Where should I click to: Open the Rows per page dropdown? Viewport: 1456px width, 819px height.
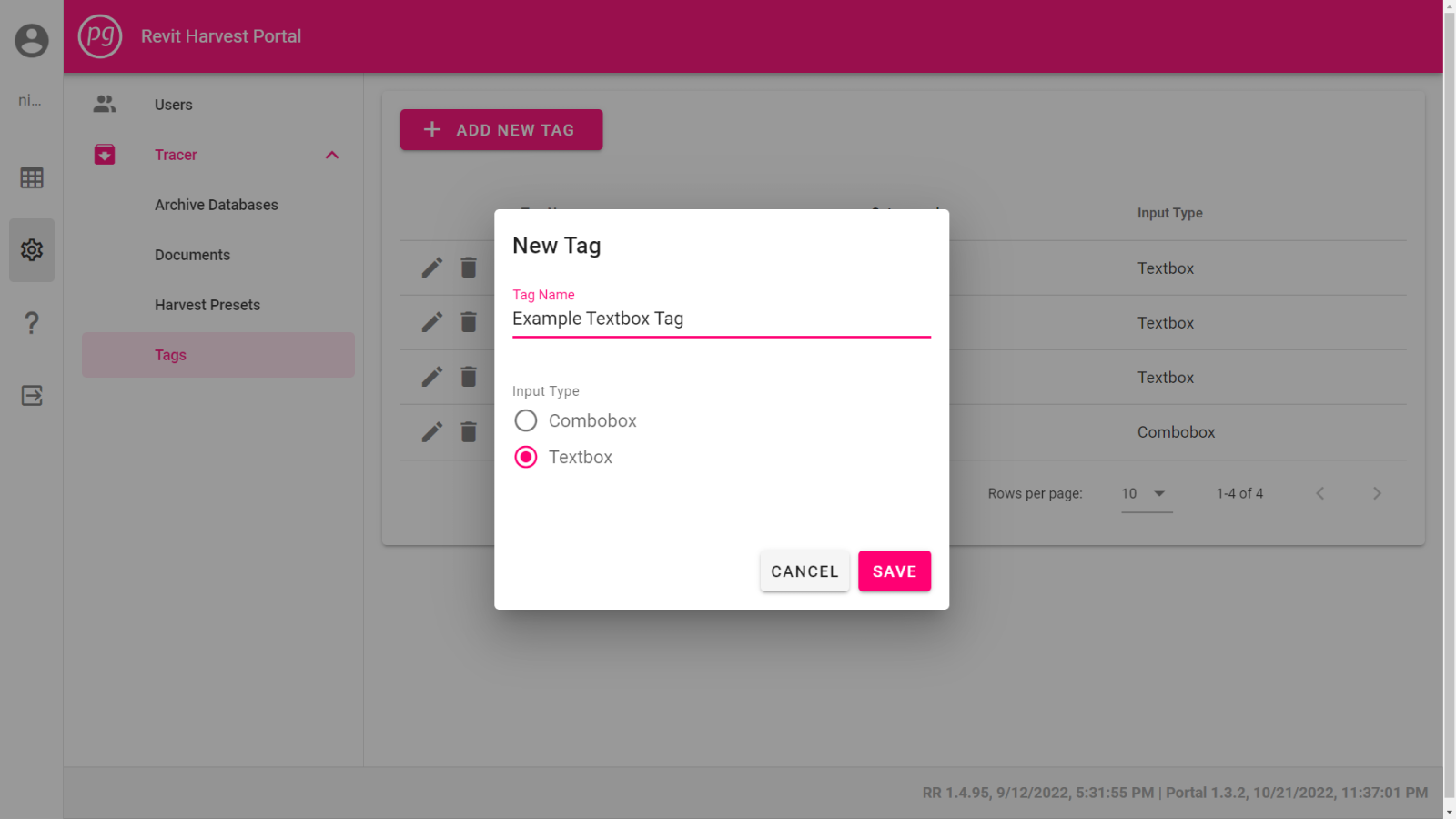[1146, 493]
